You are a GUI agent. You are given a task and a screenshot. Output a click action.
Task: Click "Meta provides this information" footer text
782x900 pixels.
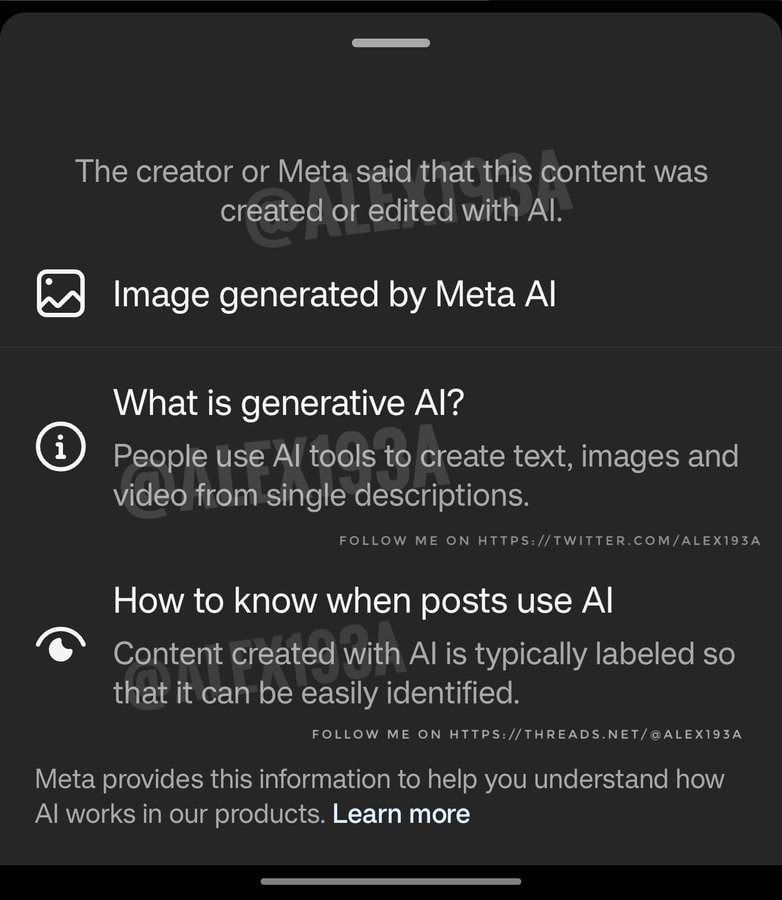[x=379, y=779]
